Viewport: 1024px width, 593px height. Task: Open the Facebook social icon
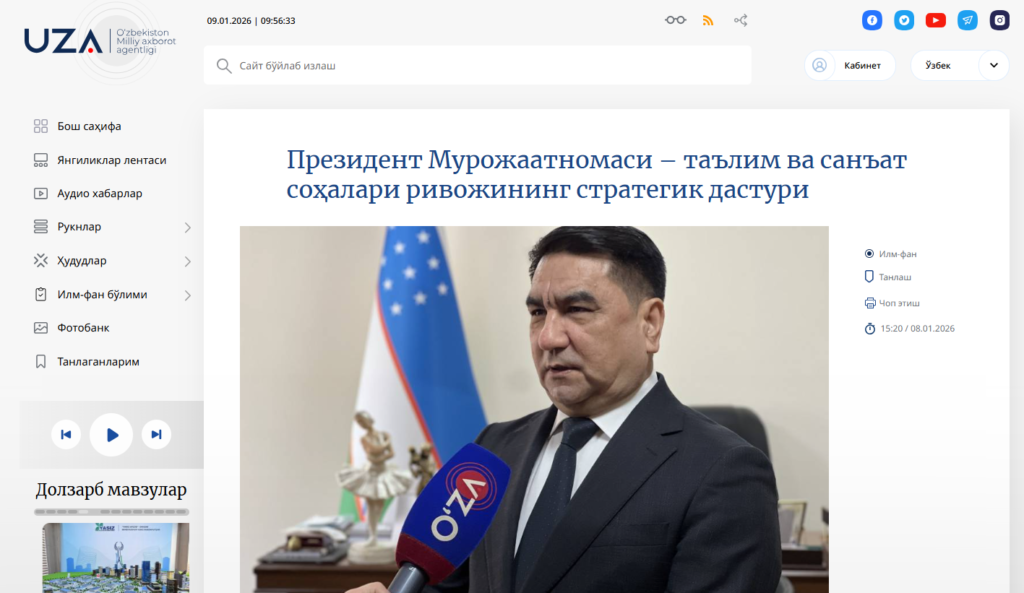[x=872, y=20]
